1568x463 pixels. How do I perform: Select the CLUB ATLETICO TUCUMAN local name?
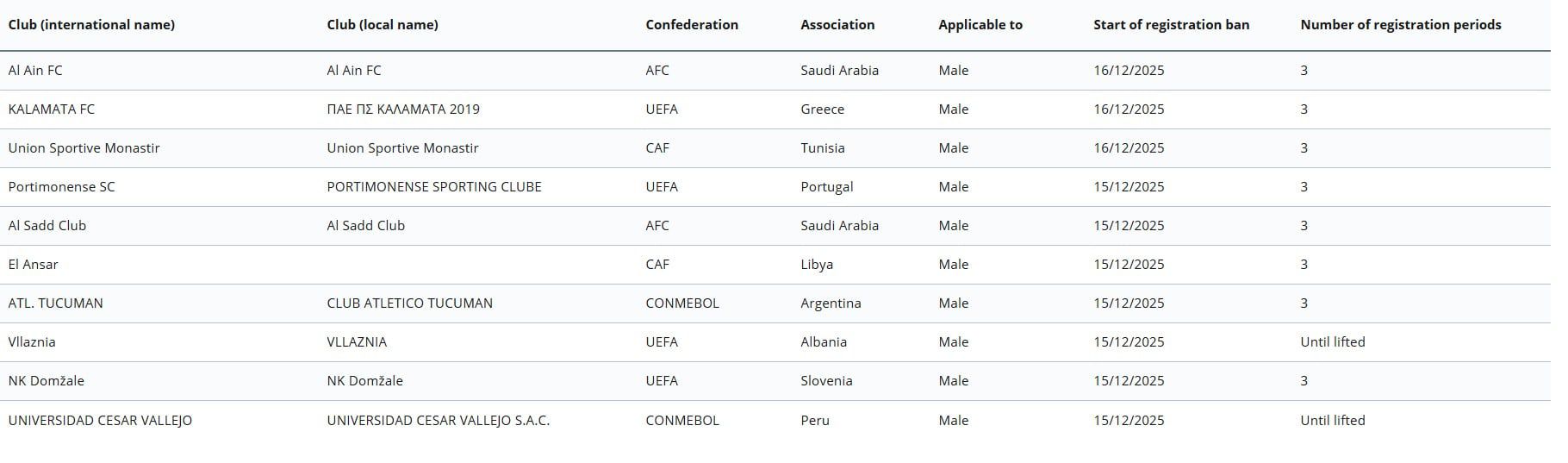point(409,303)
